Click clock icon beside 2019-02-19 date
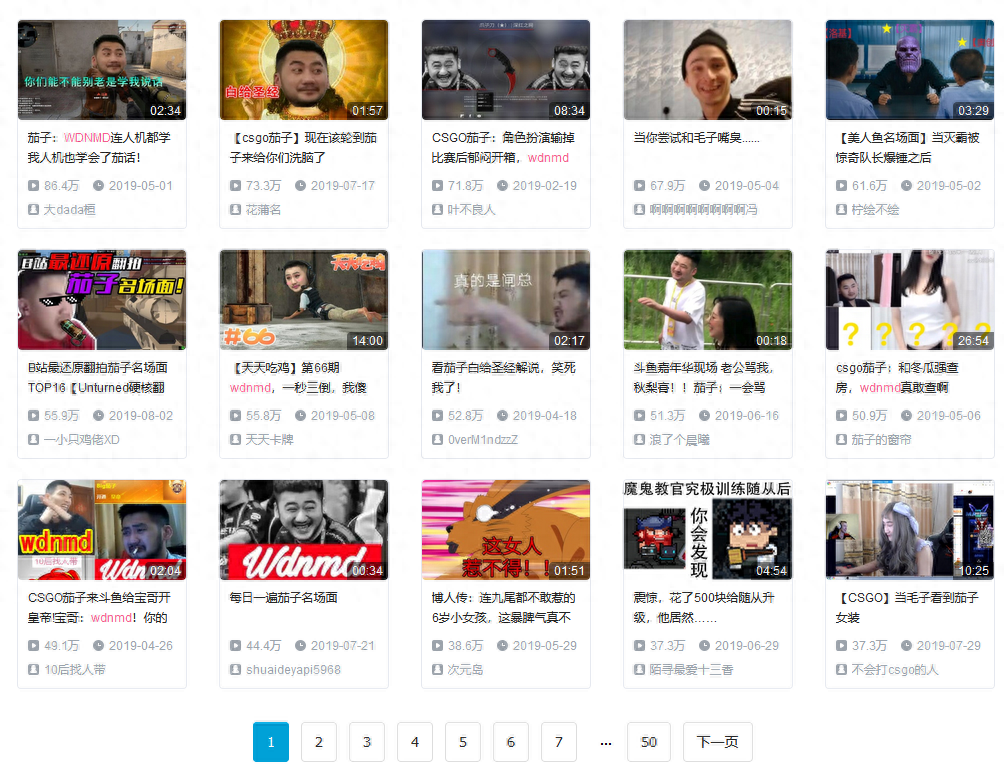The image size is (1004, 776). tap(502, 186)
